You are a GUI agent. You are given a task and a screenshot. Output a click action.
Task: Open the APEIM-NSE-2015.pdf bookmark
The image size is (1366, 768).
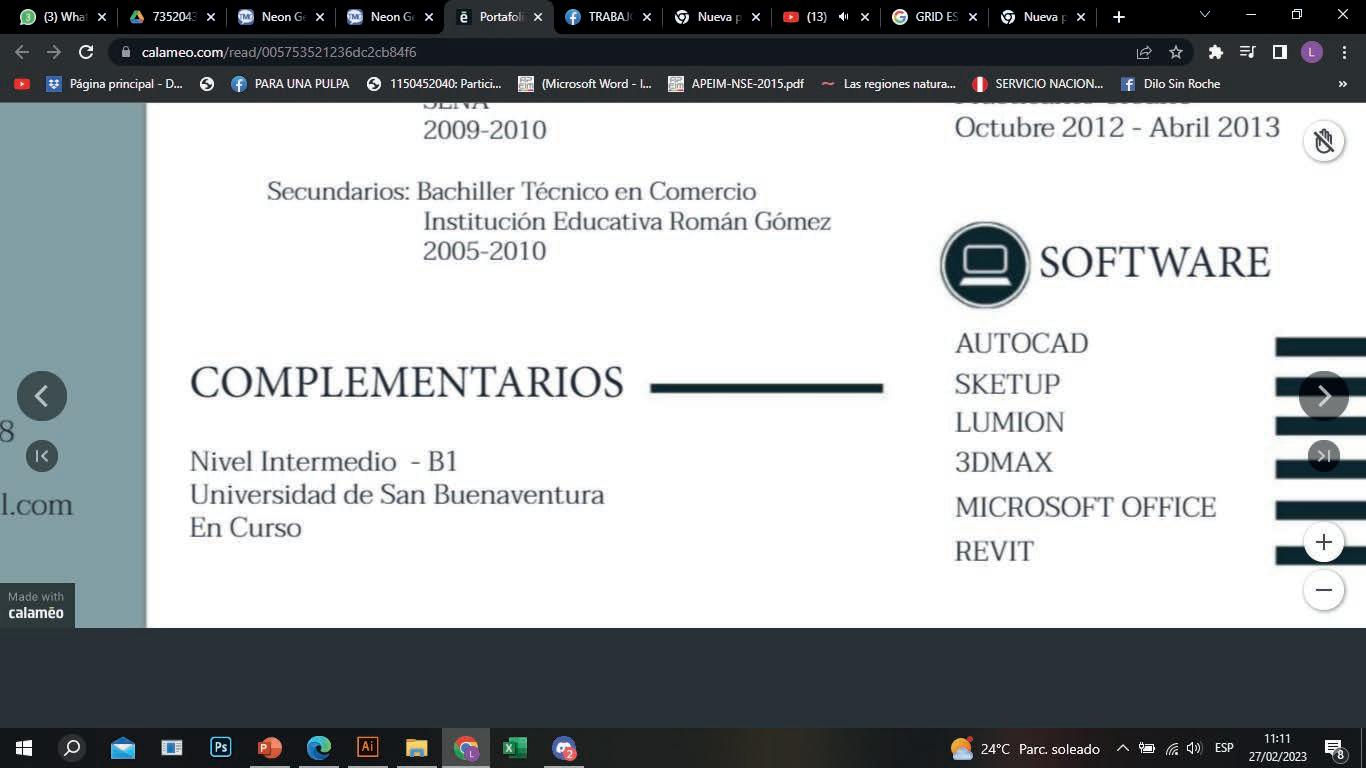[736, 84]
